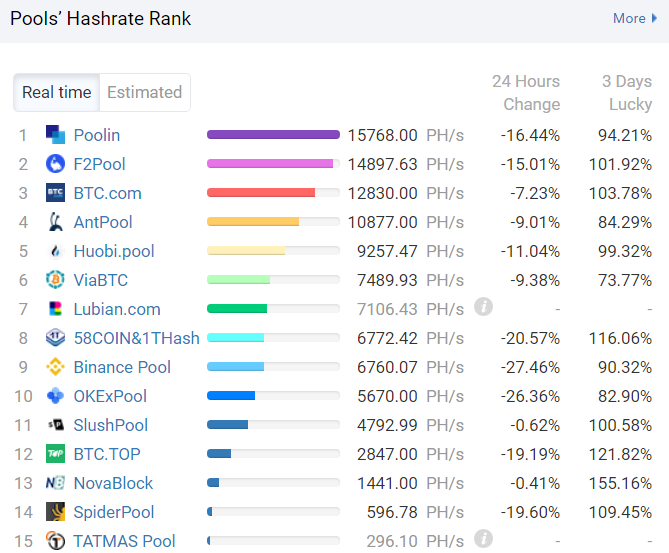Image resolution: width=669 pixels, height=553 pixels.
Task: Click the purple Poolin hashrate bar
Action: [x=273, y=135]
